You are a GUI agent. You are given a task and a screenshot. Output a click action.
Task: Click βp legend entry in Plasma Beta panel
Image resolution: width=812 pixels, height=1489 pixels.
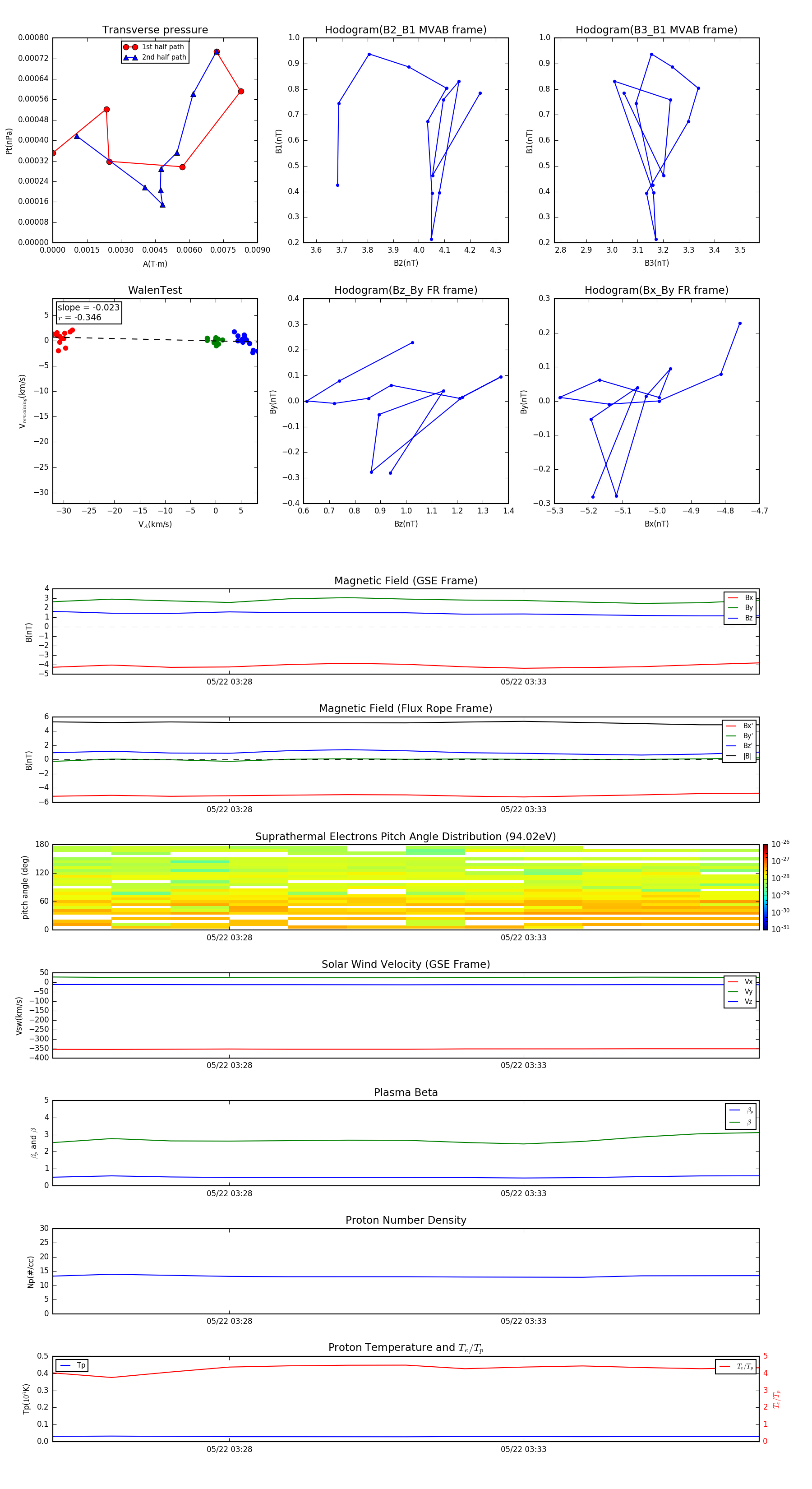click(741, 1110)
